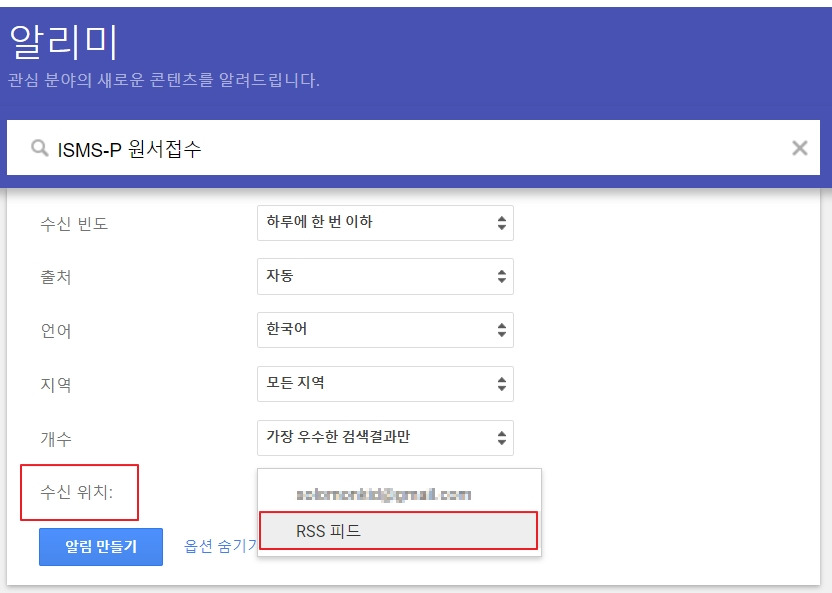Click the 알리미 header logo text
Screen dimensions: 832x593
[x=63, y=41]
